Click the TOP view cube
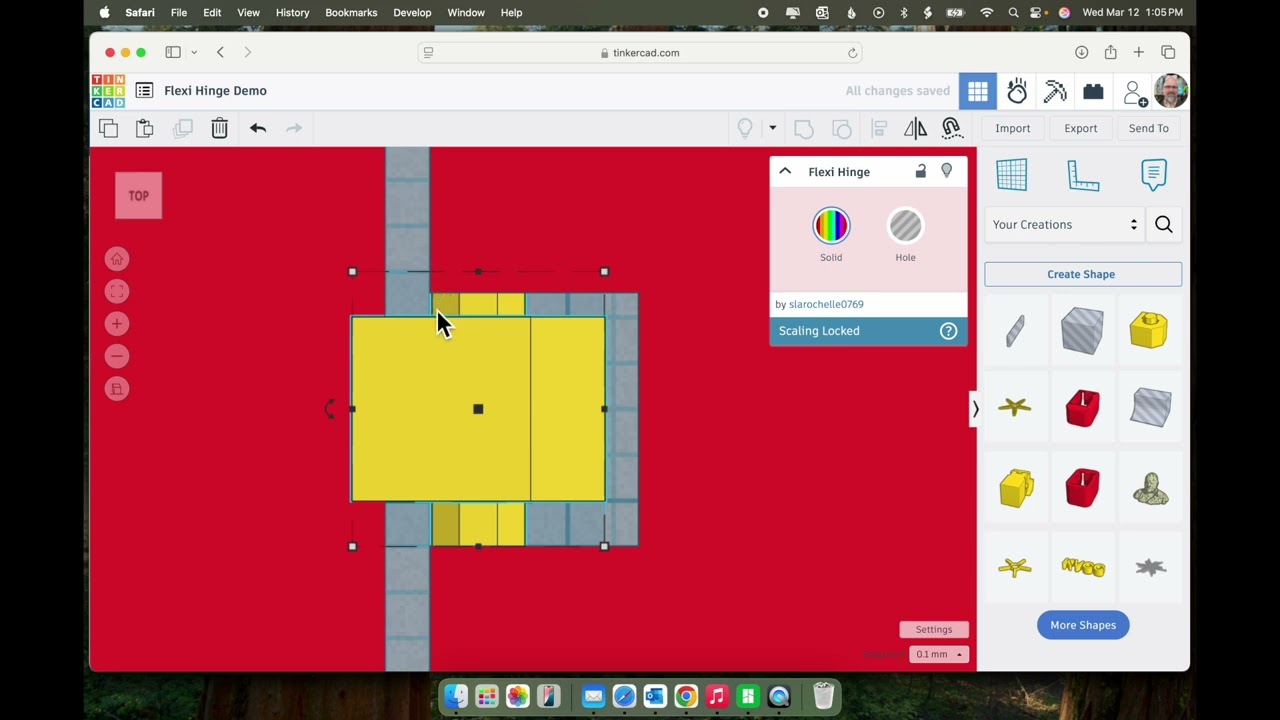This screenshot has height=720, width=1280. pos(138,195)
